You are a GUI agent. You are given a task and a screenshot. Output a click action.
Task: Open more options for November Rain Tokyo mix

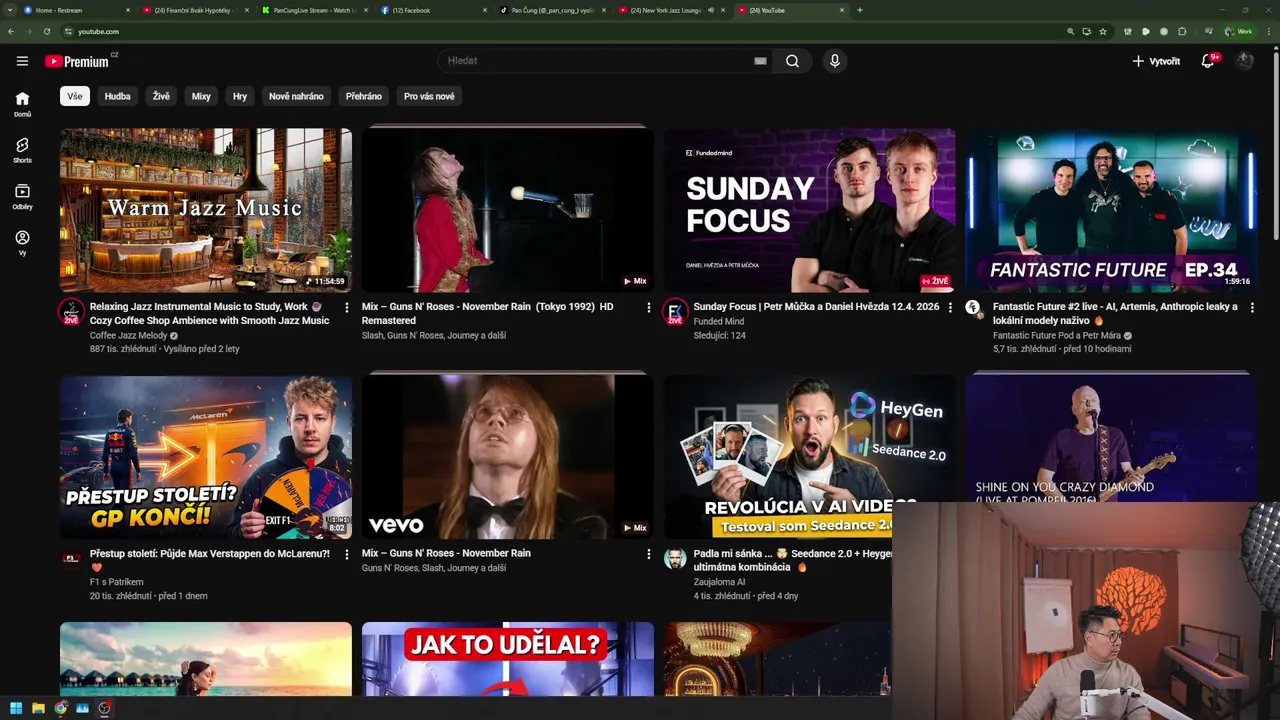pyautogui.click(x=648, y=308)
